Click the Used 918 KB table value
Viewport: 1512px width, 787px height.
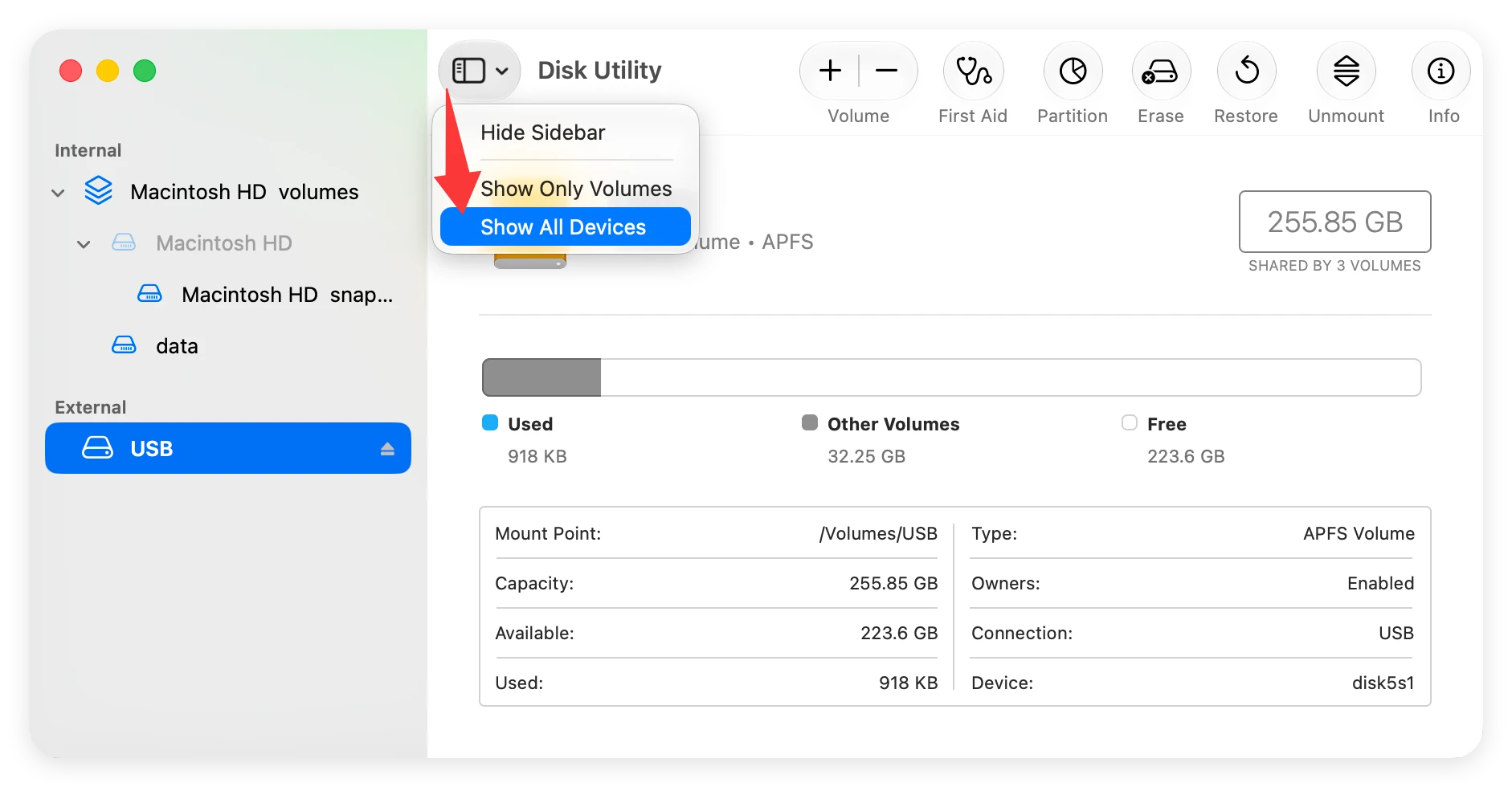(x=909, y=683)
